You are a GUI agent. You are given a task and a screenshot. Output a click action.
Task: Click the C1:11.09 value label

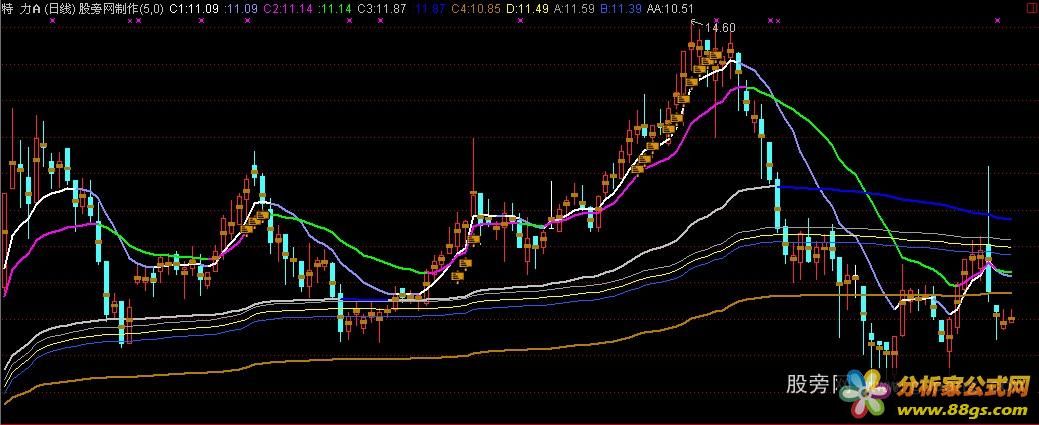[x=195, y=9]
